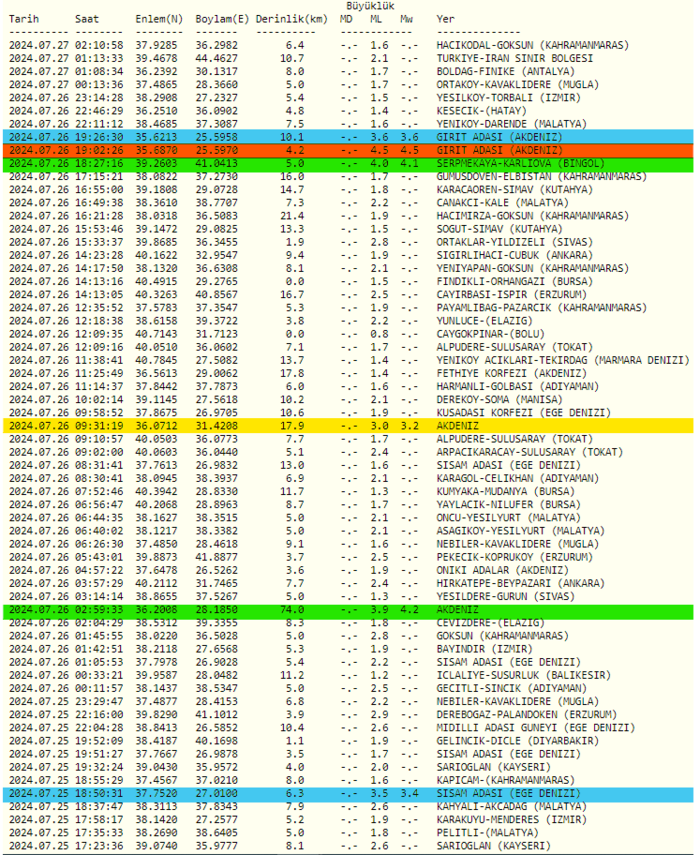Click the yellow AKDENIZ row at 09:31:19
This screenshot has width=700, height=855.
[350, 425]
